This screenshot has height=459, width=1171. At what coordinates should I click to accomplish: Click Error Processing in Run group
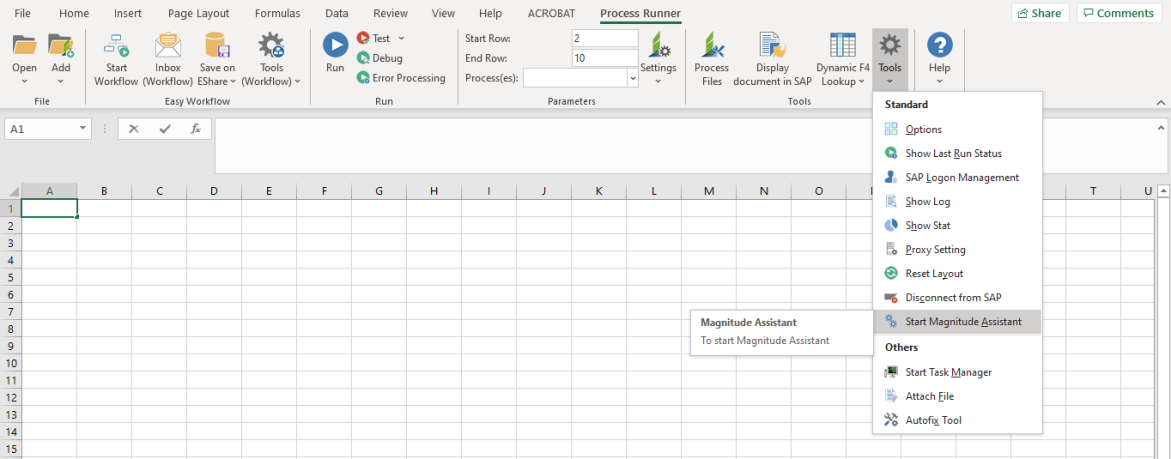[402, 78]
